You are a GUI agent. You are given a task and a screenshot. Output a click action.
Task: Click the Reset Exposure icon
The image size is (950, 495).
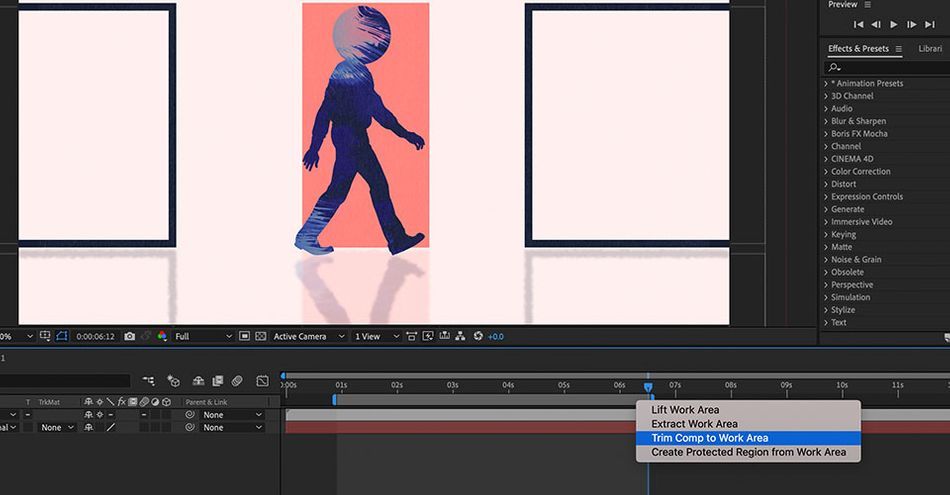[478, 336]
